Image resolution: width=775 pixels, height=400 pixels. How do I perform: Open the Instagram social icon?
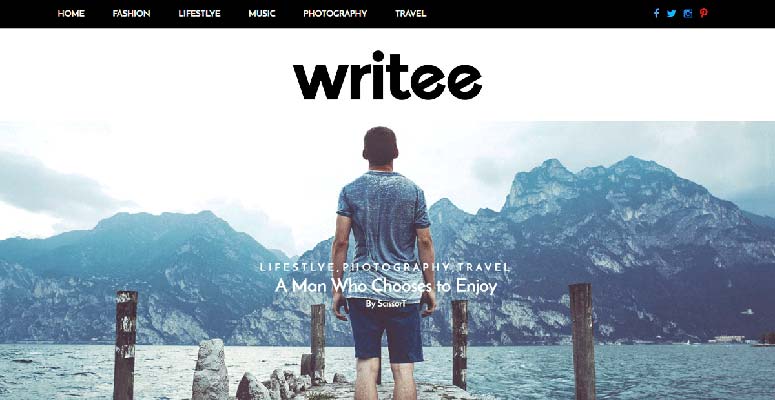[x=688, y=13]
